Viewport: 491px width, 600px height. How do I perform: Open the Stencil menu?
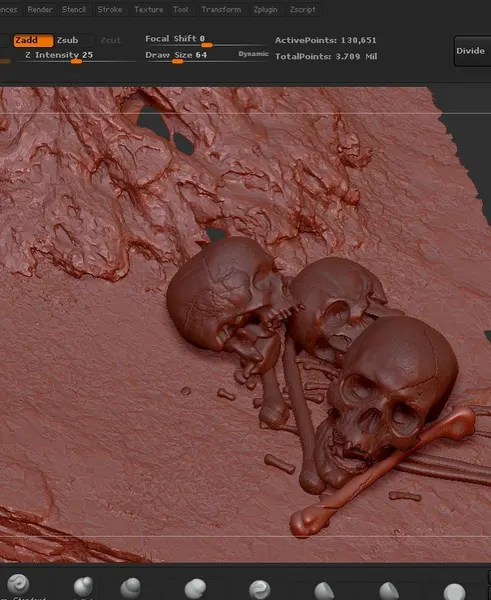[74, 9]
